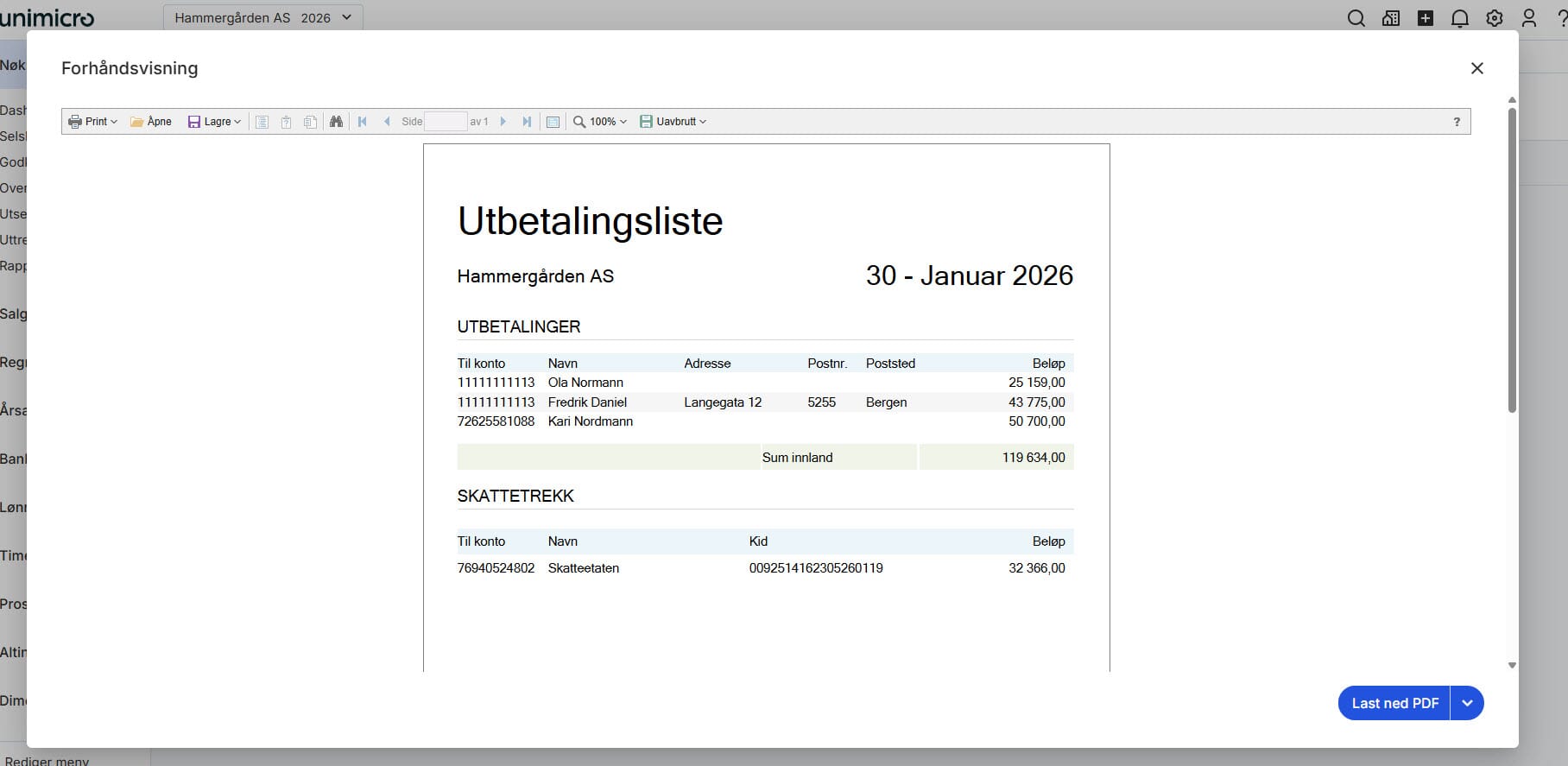Click the Side page number field

click(446, 122)
